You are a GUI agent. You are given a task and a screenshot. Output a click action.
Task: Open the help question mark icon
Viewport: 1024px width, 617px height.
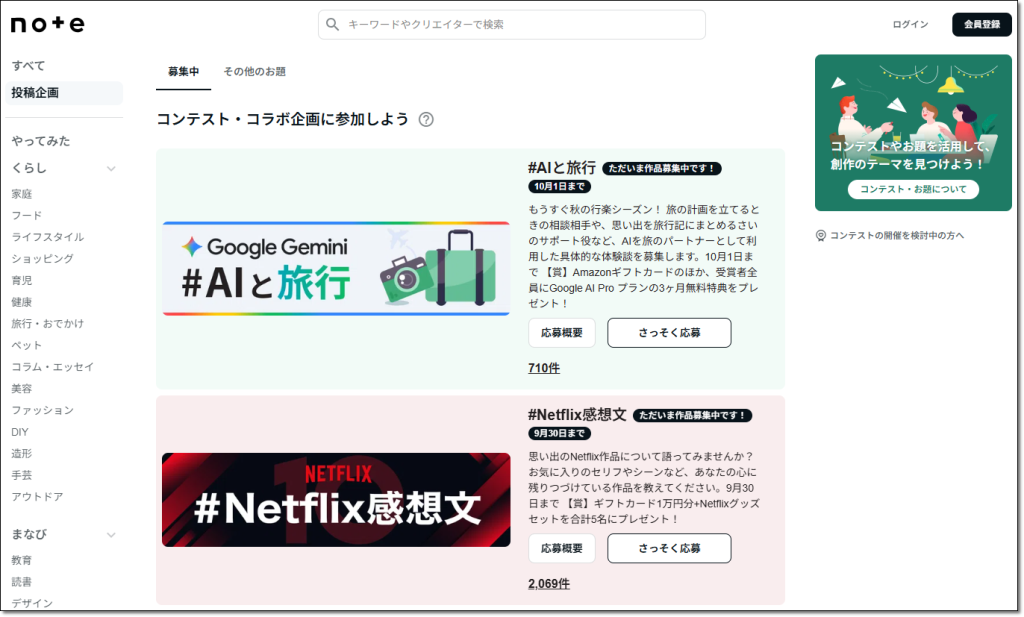(426, 120)
